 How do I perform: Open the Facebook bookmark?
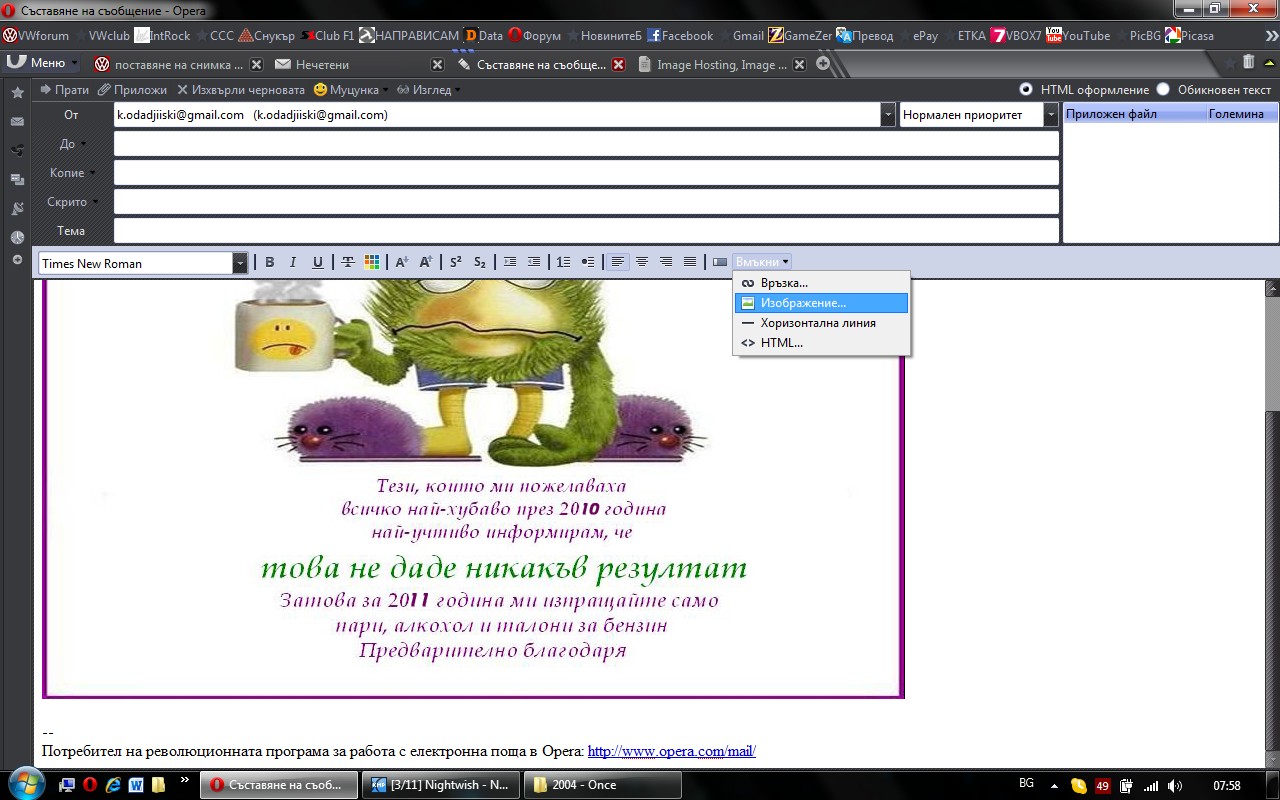tap(679, 35)
